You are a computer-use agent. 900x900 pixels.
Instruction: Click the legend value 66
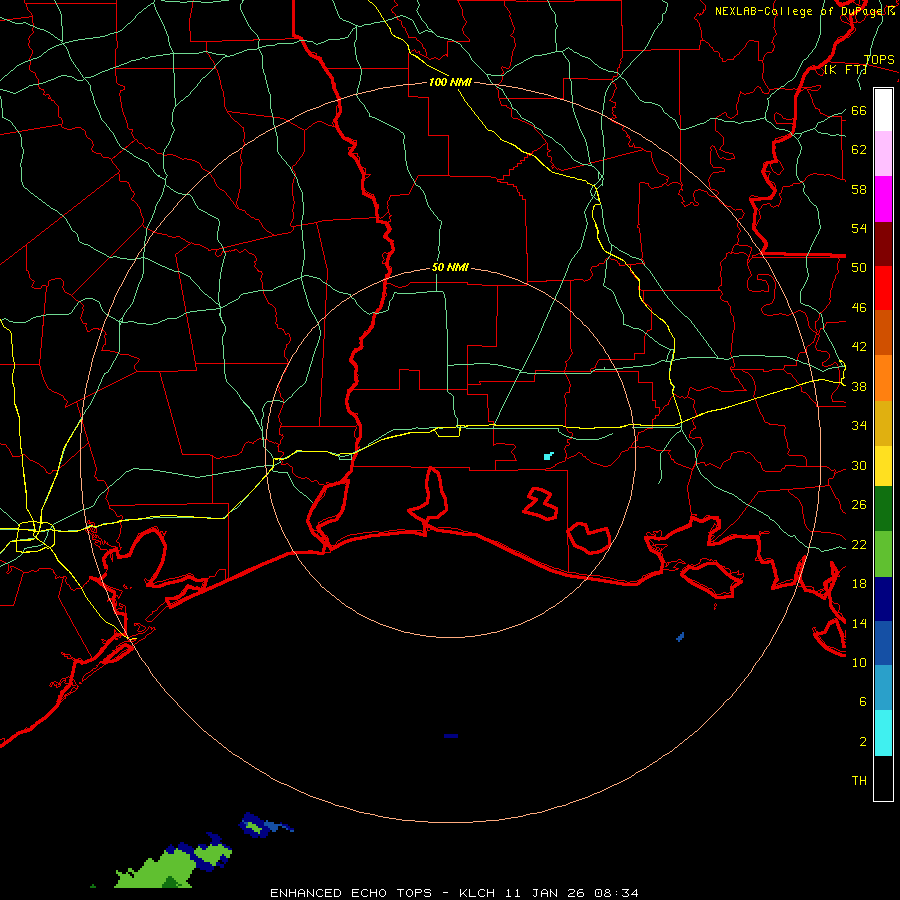click(x=859, y=110)
